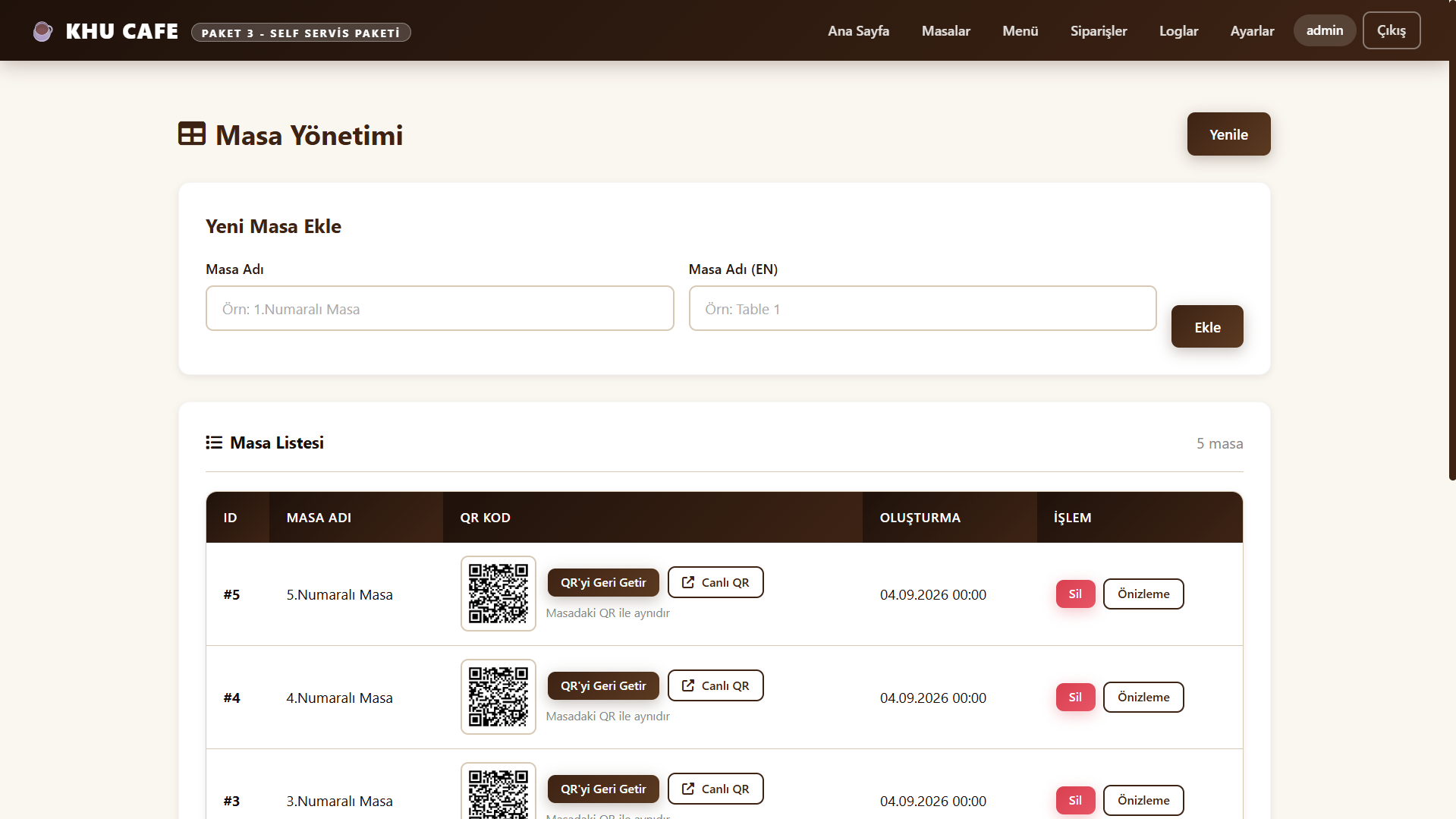
Task: Open Canlı QR for 4.Numaralı Masa
Action: tap(715, 685)
